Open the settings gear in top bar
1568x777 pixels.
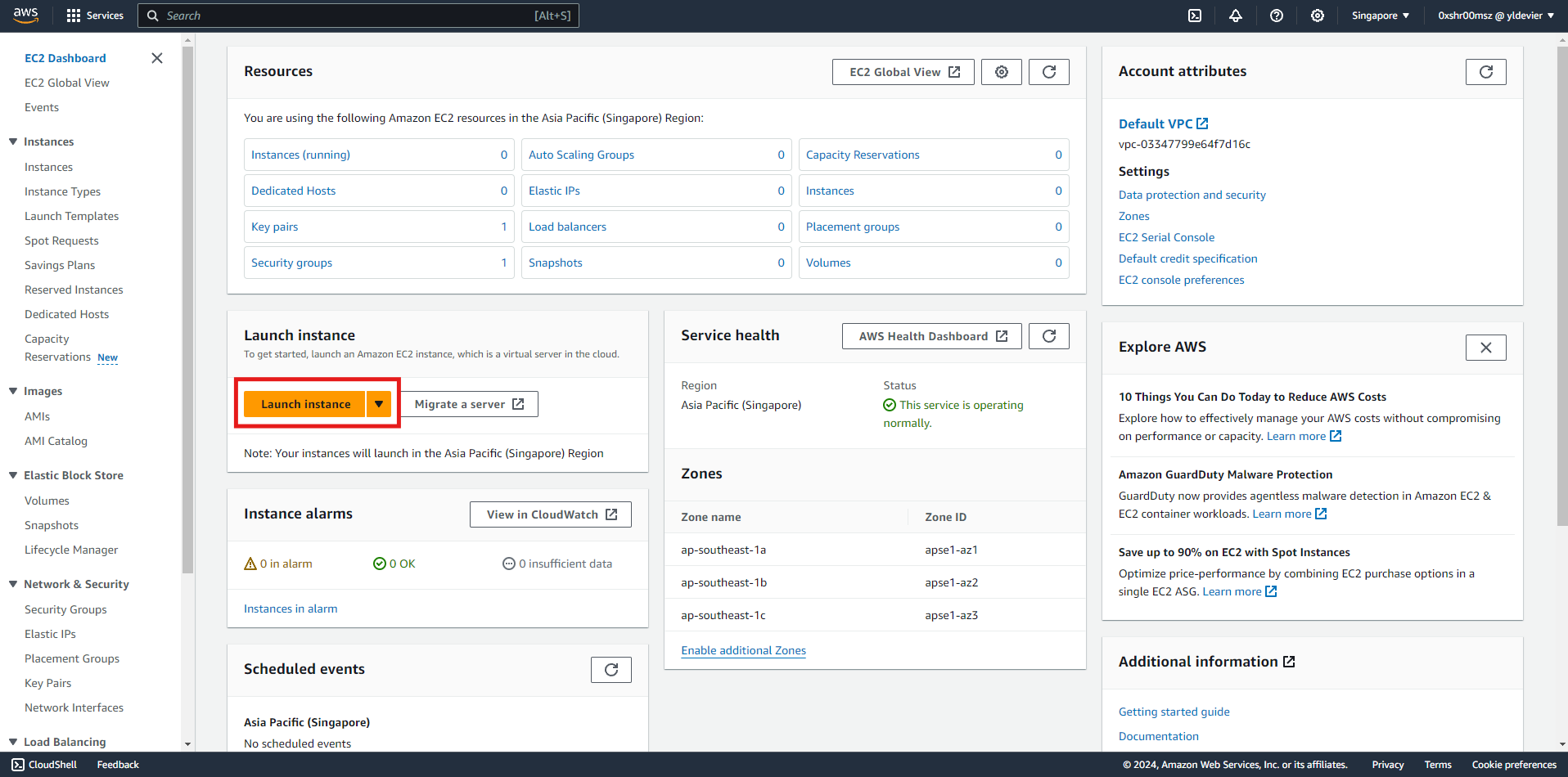(x=1318, y=16)
